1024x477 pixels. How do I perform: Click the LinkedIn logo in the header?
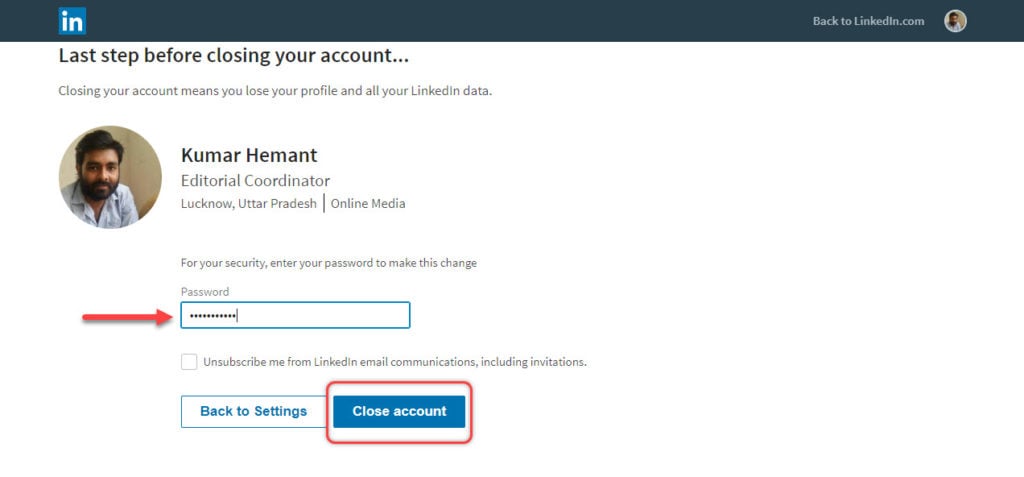point(72,21)
